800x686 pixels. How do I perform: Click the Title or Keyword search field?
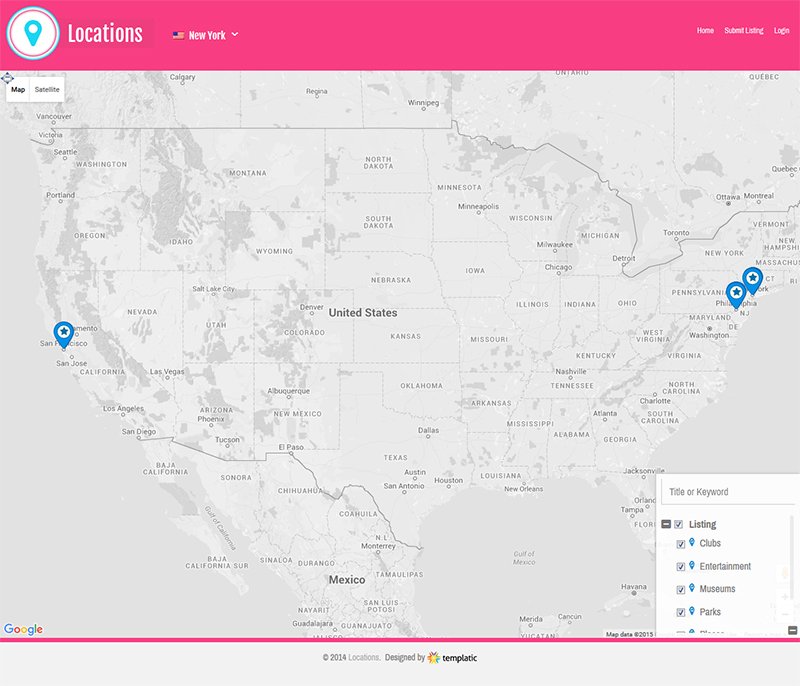[730, 492]
